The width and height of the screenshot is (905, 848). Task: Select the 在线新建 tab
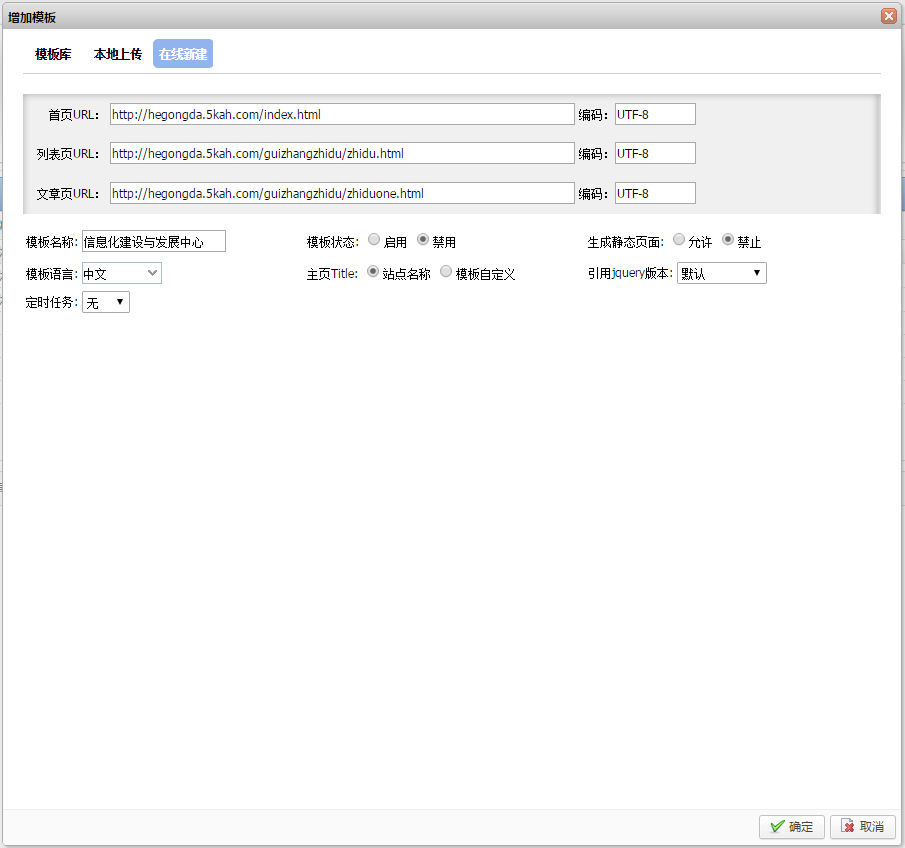tap(183, 55)
